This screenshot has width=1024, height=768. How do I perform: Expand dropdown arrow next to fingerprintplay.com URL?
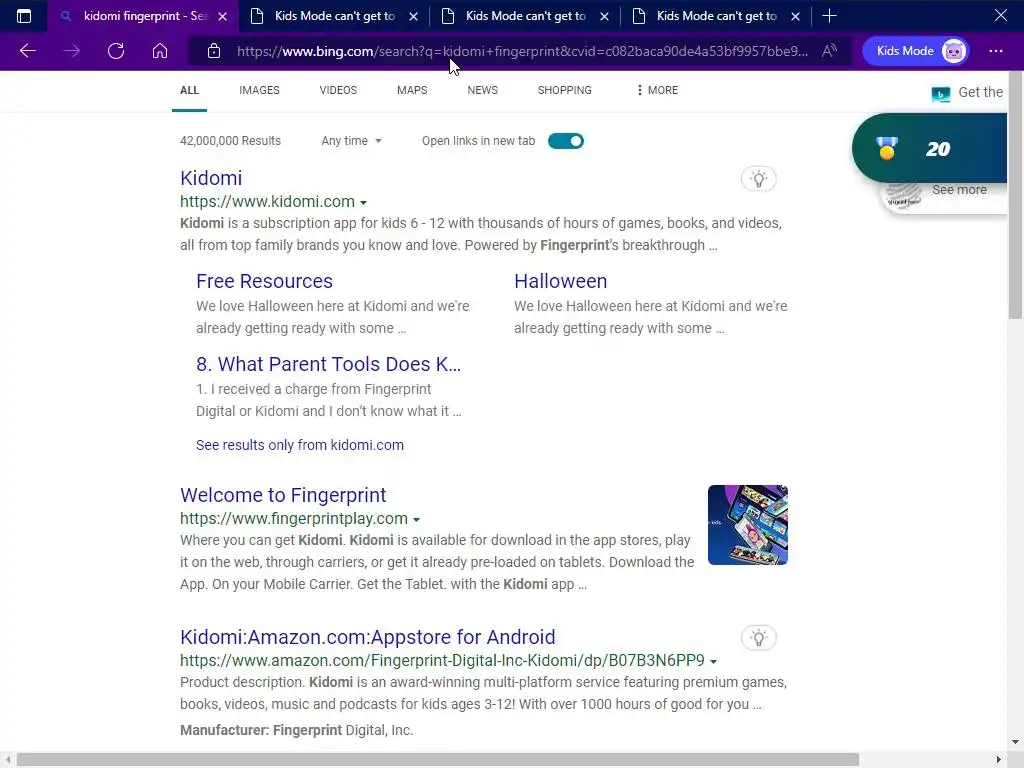tap(417, 520)
